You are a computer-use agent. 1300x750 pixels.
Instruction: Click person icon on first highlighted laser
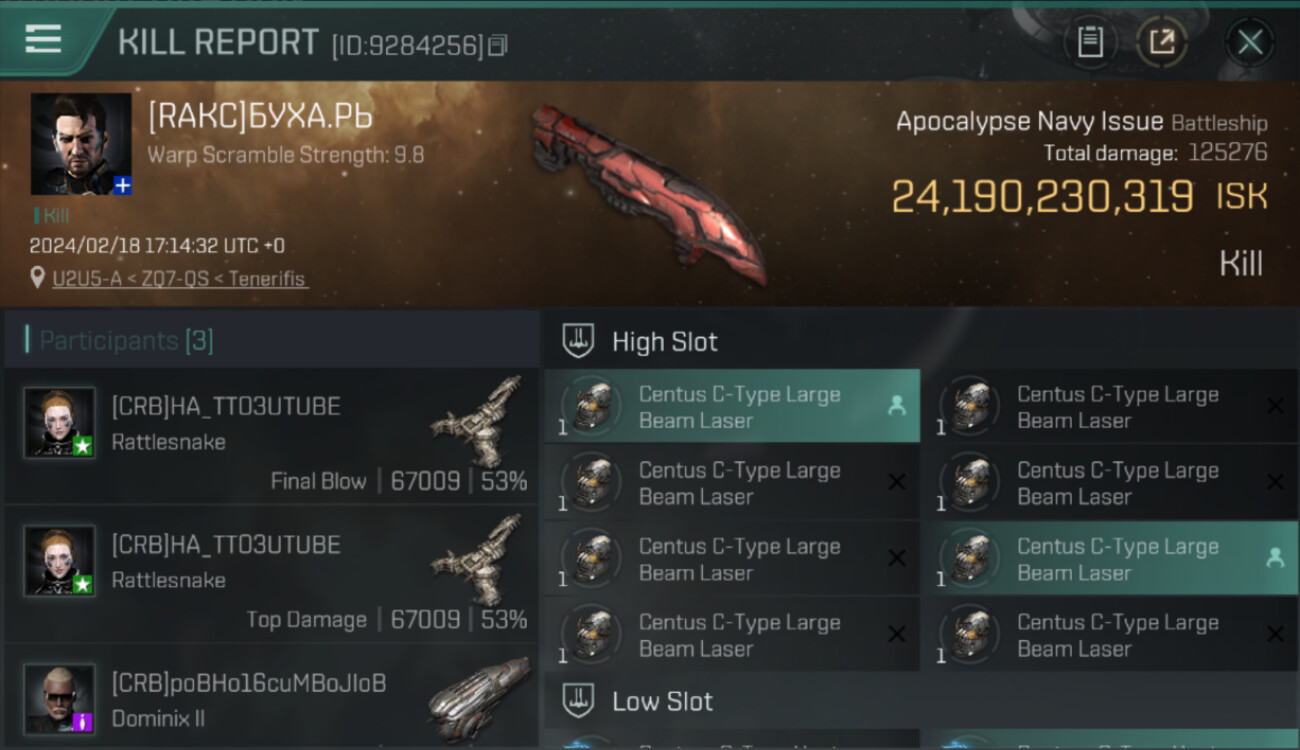(896, 406)
